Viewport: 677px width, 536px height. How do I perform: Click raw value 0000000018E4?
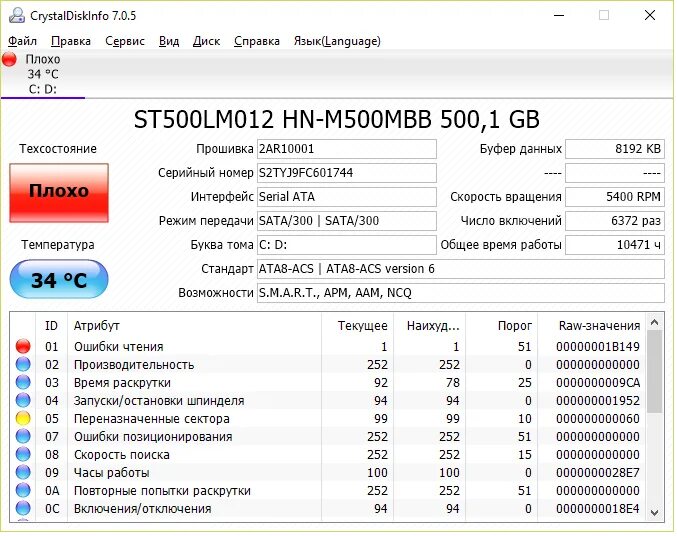598,508
